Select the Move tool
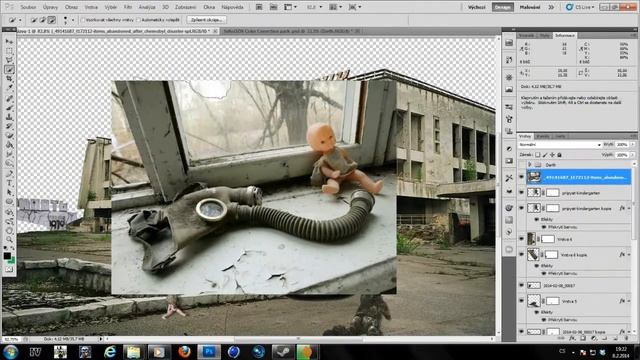This screenshot has width=640, height=360. pos(9,42)
